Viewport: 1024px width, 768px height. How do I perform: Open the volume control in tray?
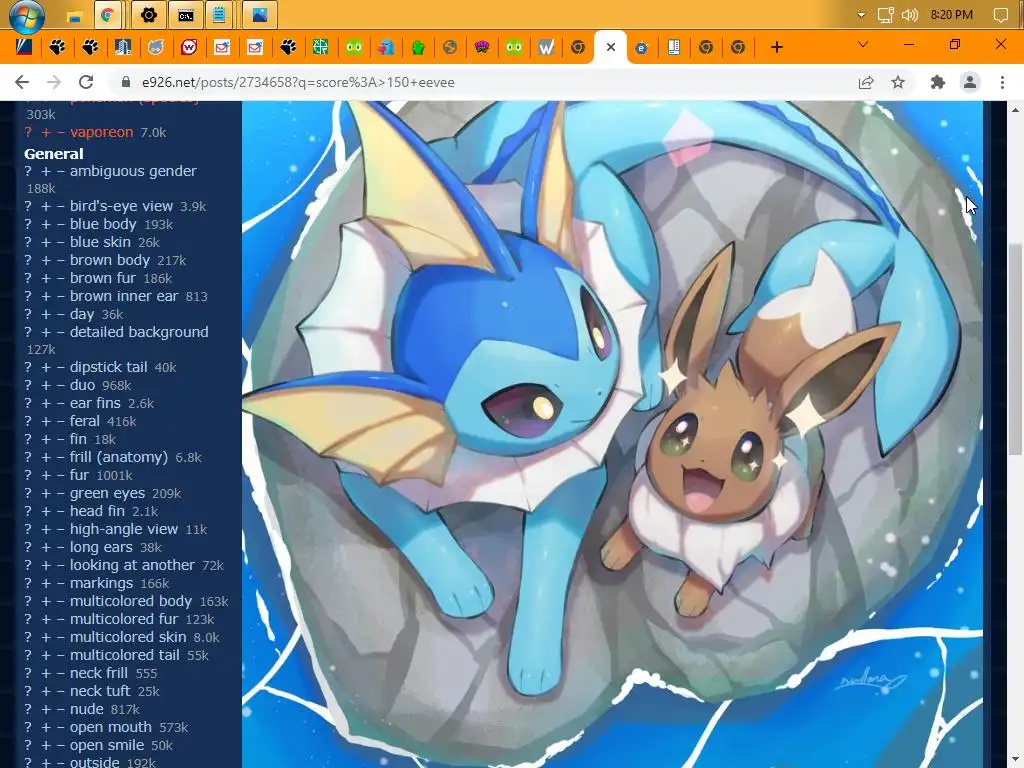(x=909, y=15)
